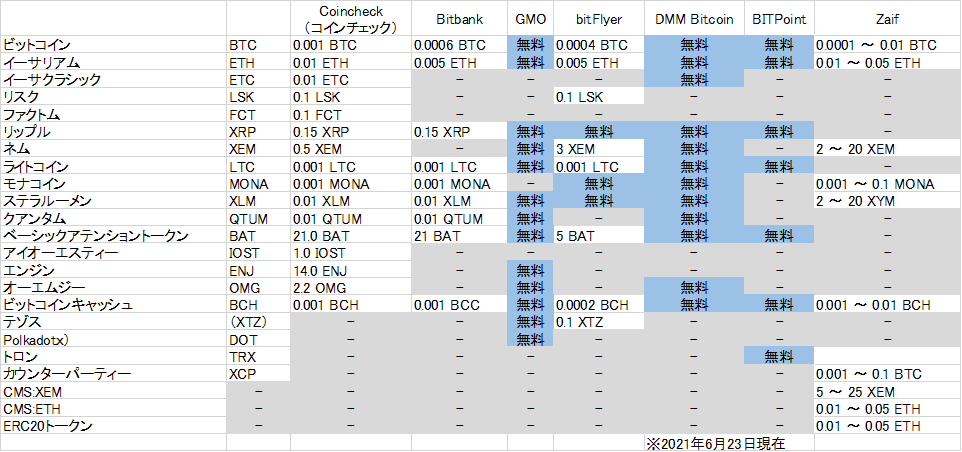Select the 無料 cell in the テゾス row

(530, 322)
